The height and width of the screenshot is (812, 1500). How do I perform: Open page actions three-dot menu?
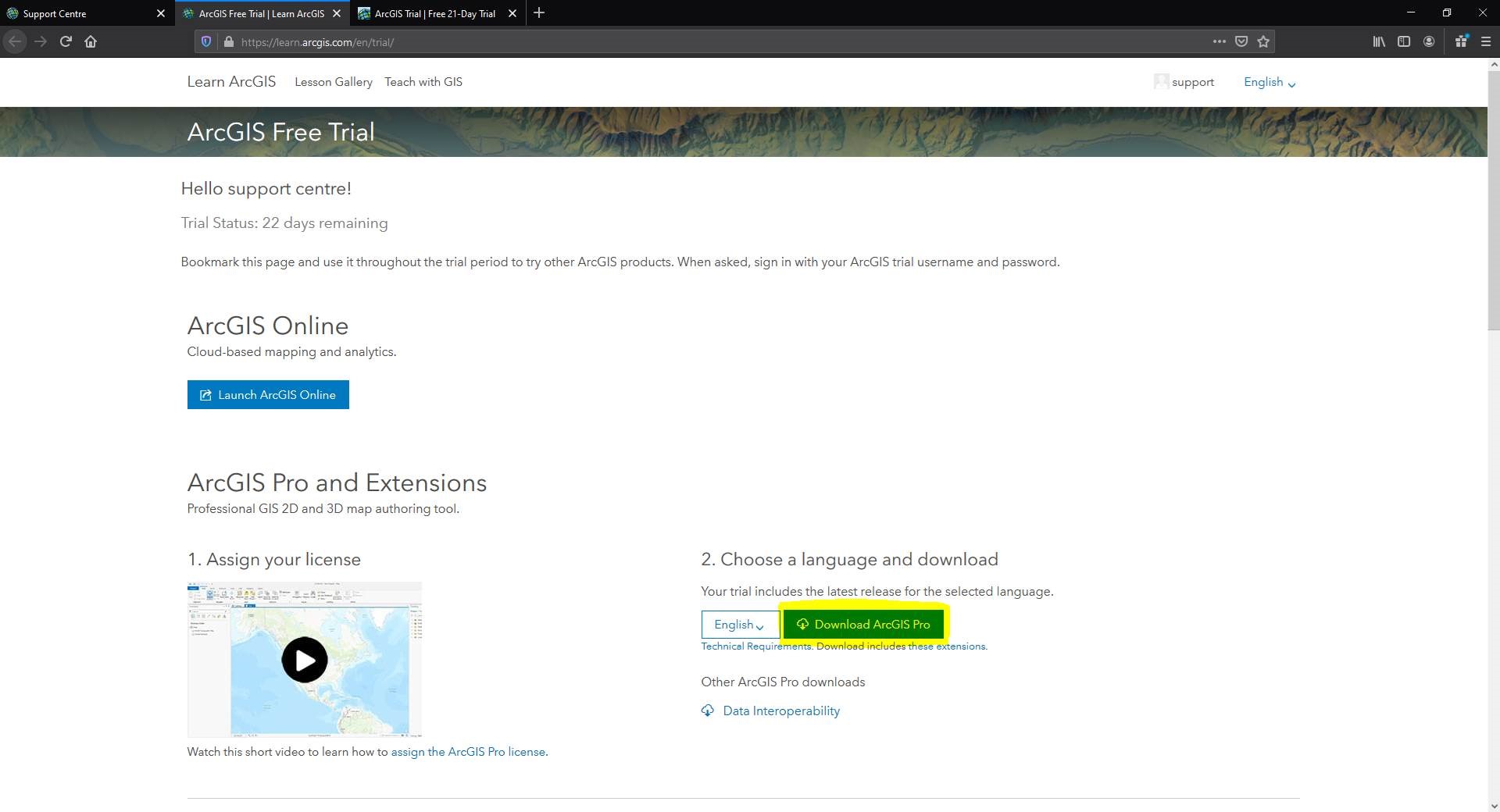[1219, 41]
